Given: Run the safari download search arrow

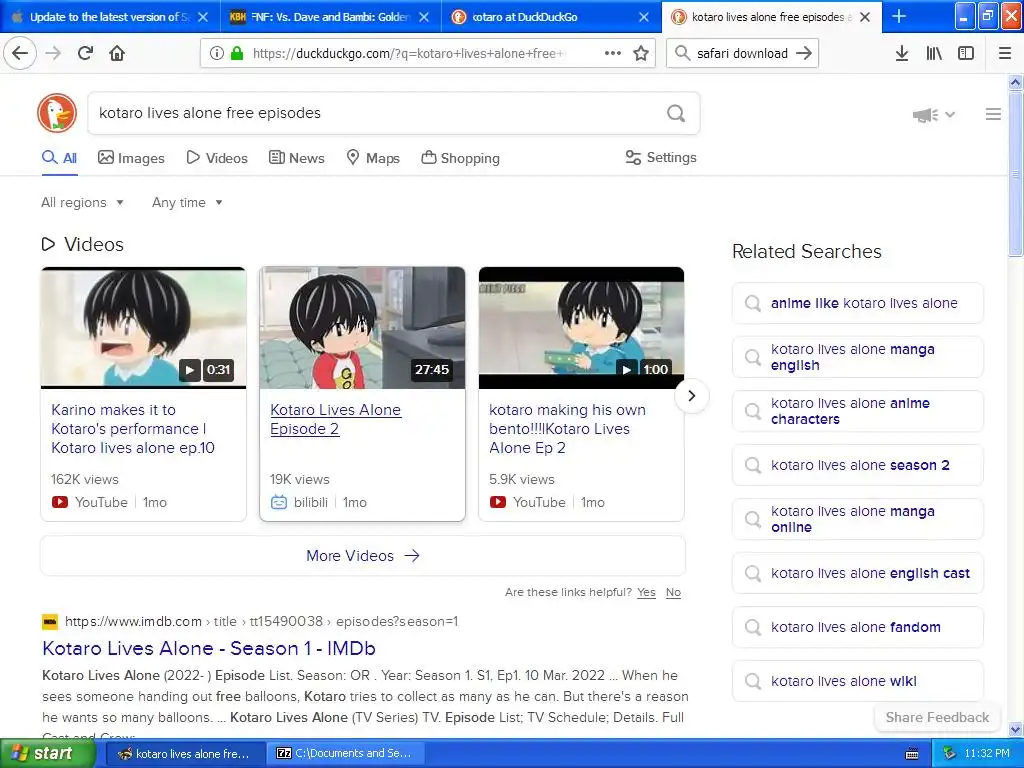Looking at the screenshot, I should click(x=804, y=53).
